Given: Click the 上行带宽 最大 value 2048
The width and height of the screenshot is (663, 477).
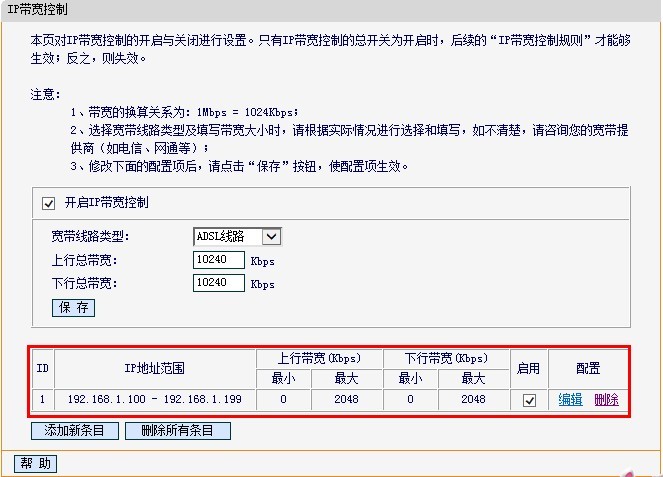Looking at the screenshot, I should 340,400.
